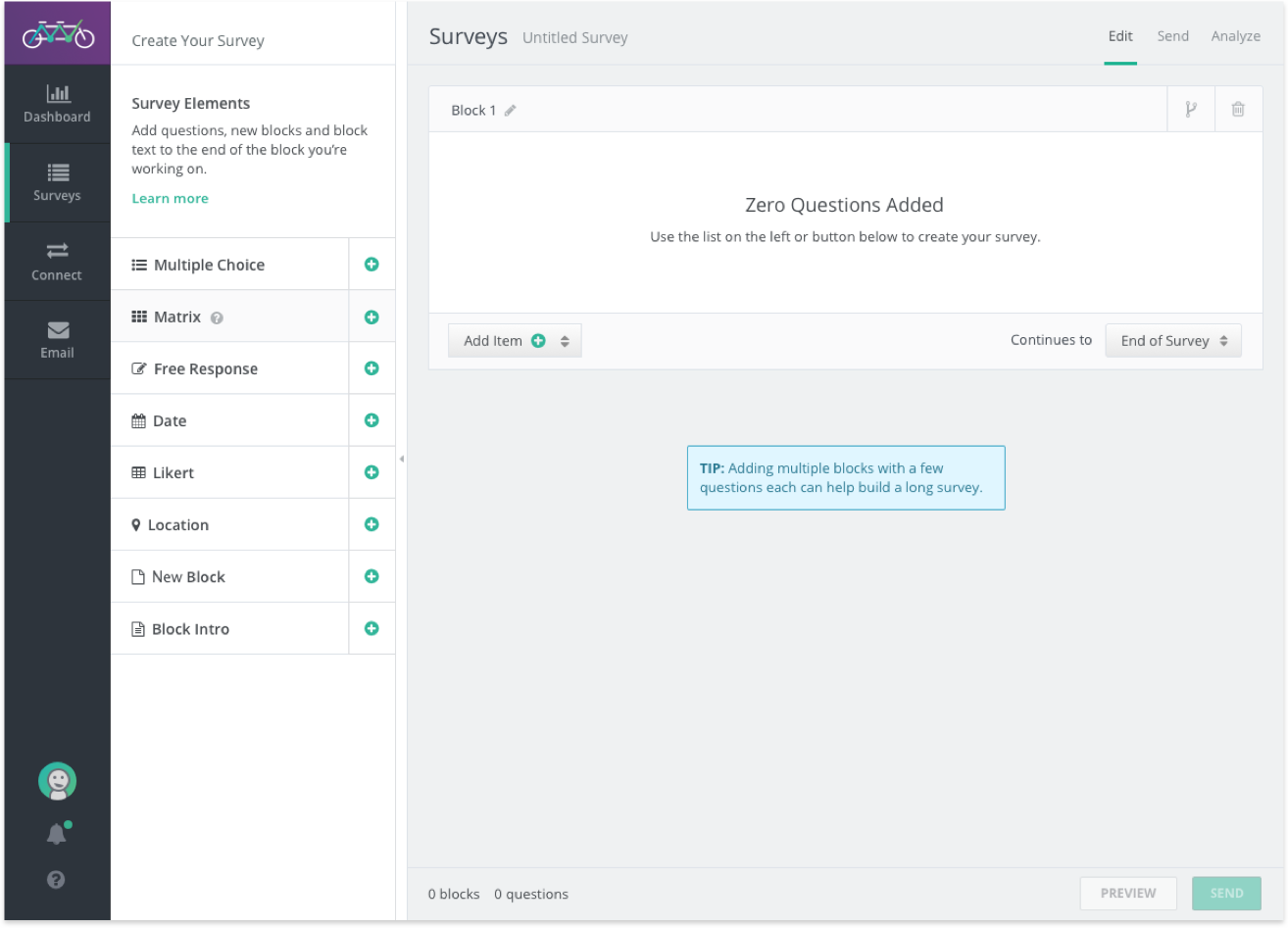Open the user avatar profile

[57, 781]
